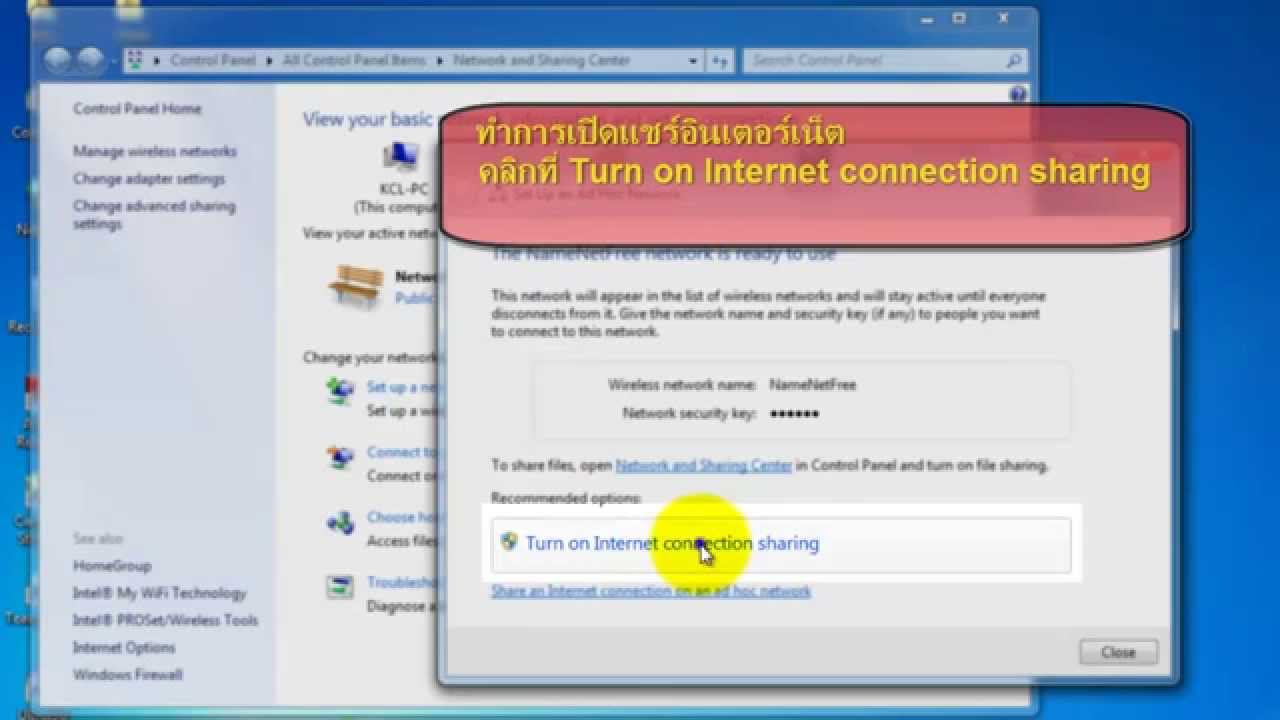Image resolution: width=1280 pixels, height=720 pixels.
Task: Expand the dropdown arrow beside the navigation buttons
Action: [x=112, y=61]
